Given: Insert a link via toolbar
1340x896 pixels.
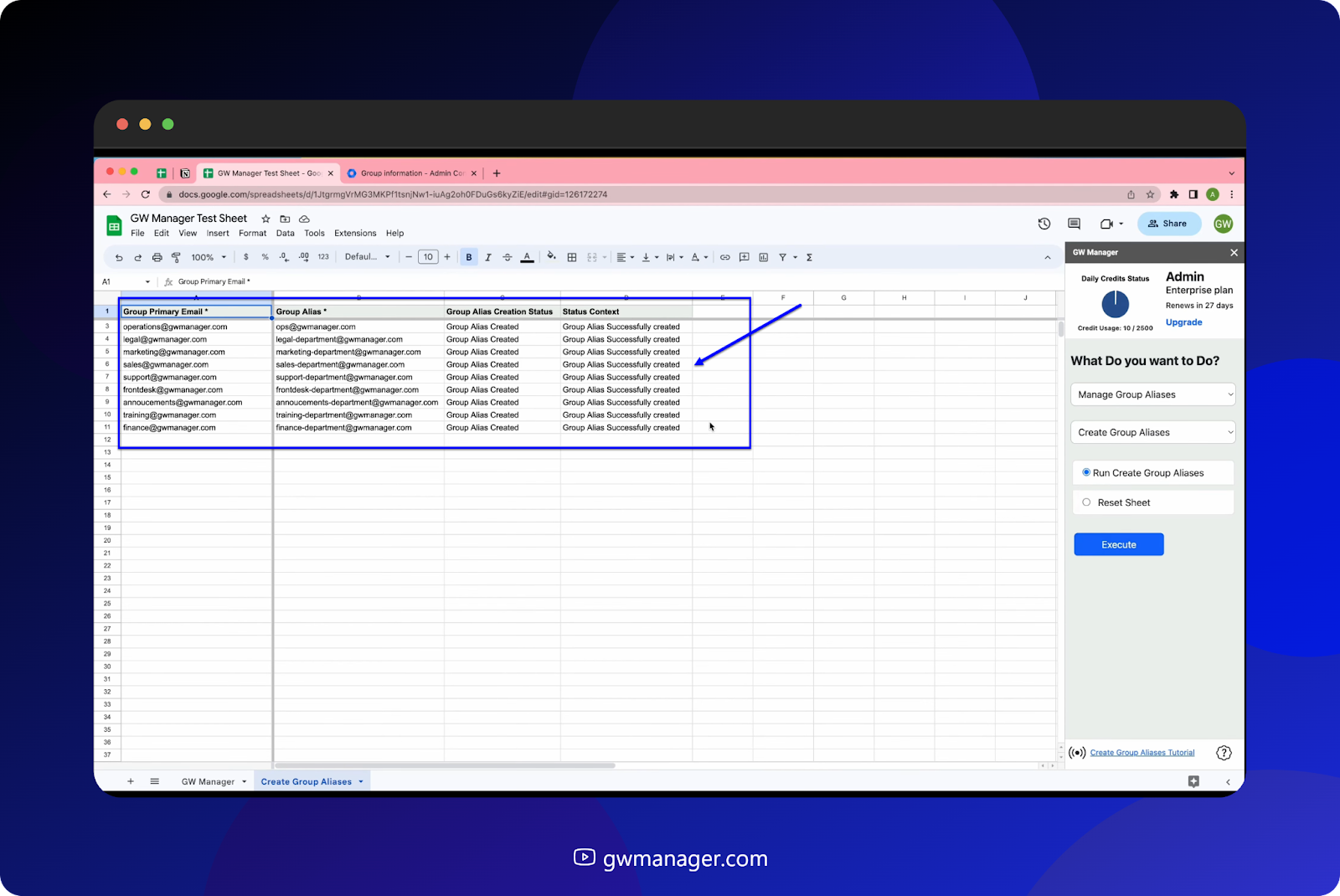Looking at the screenshot, I should (725, 257).
